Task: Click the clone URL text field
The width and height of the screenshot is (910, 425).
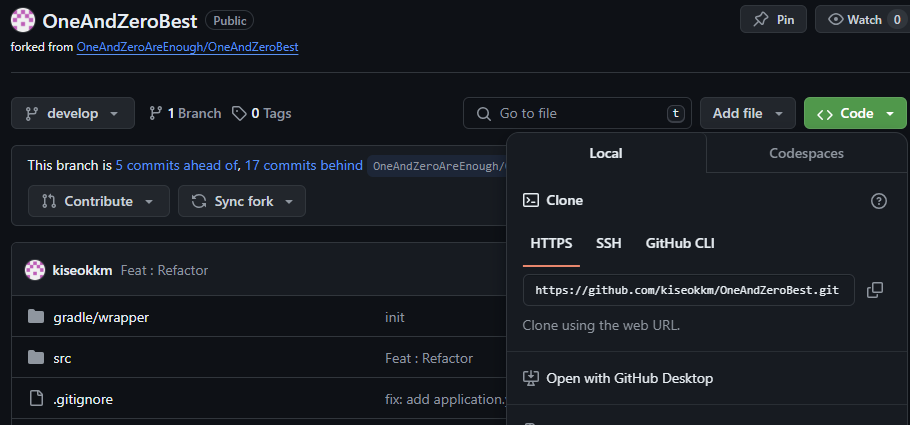Action: (688, 290)
